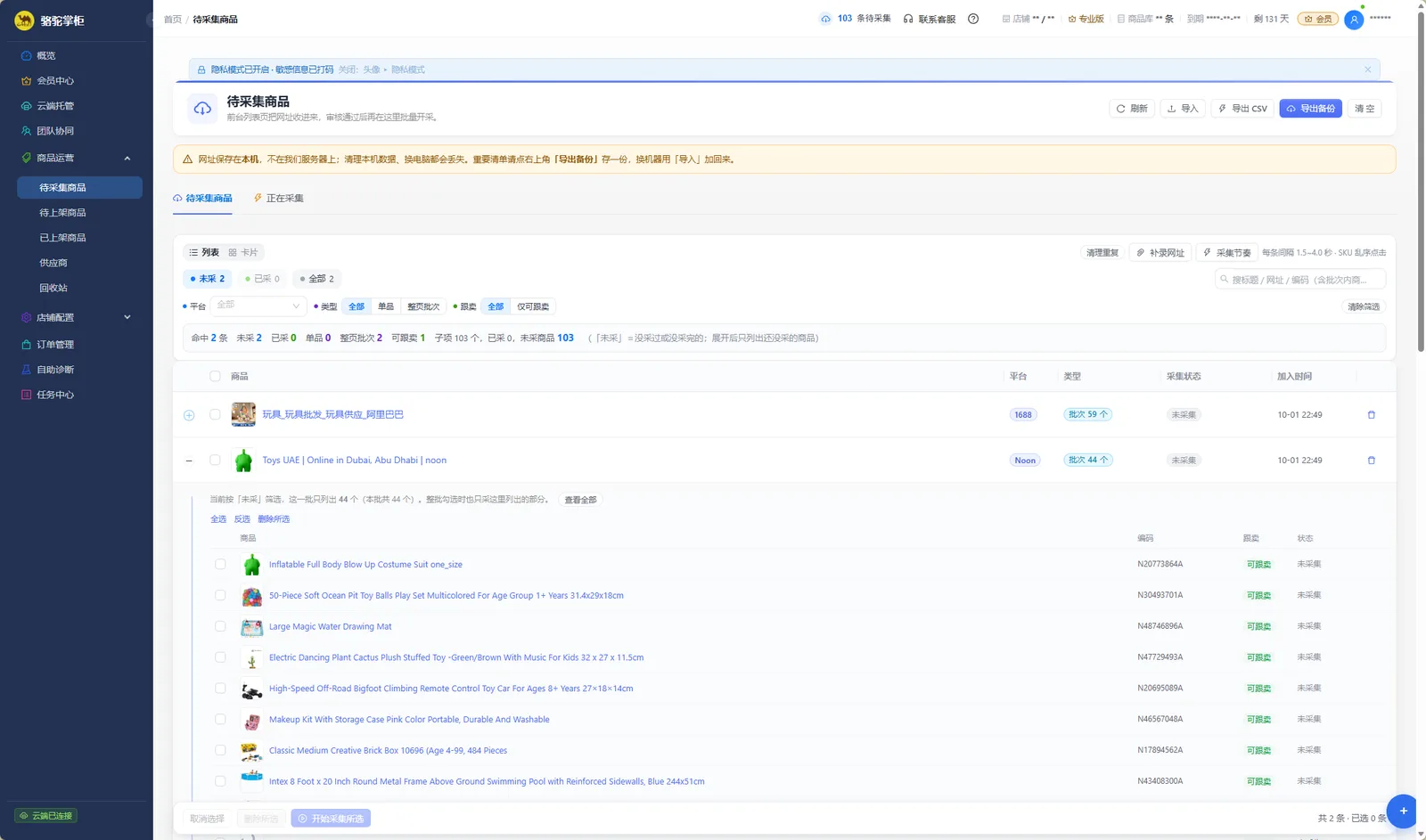Select Inflatable Full Body Costume checkbox
The width and height of the screenshot is (1426, 840).
[x=220, y=564]
